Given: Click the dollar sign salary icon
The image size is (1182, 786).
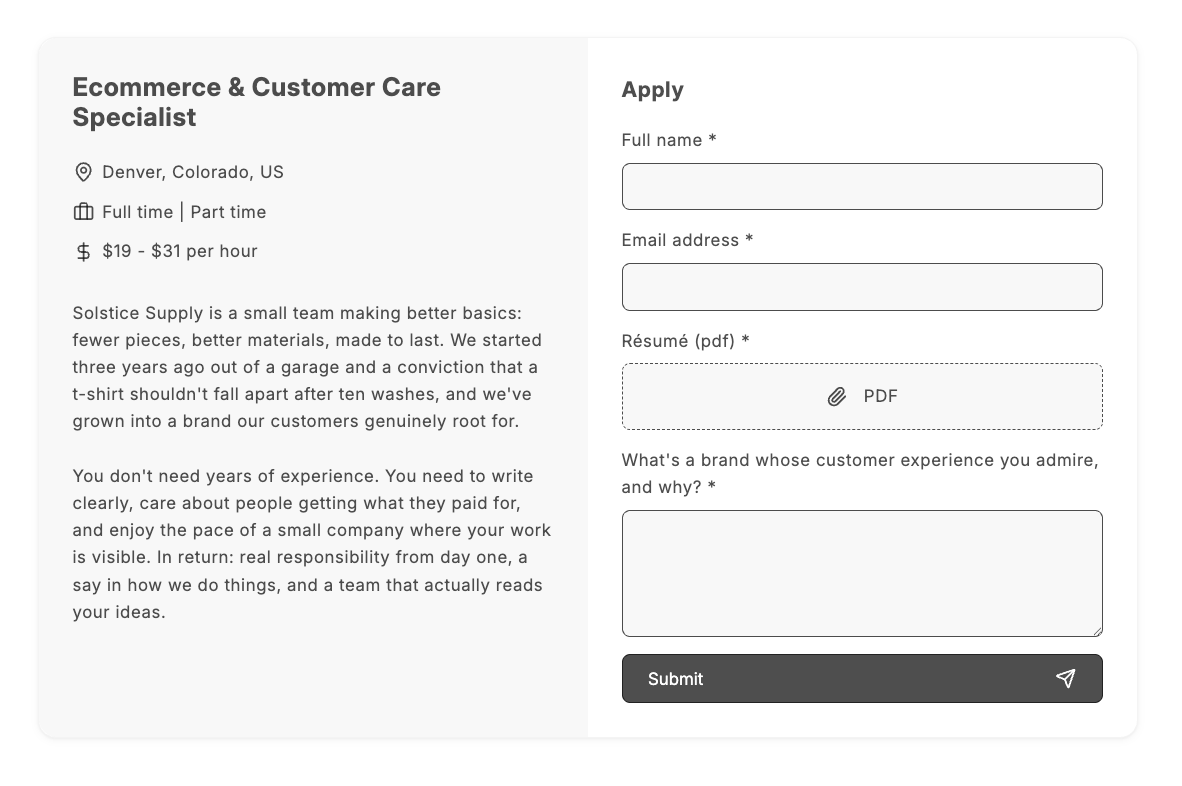Looking at the screenshot, I should (x=83, y=252).
